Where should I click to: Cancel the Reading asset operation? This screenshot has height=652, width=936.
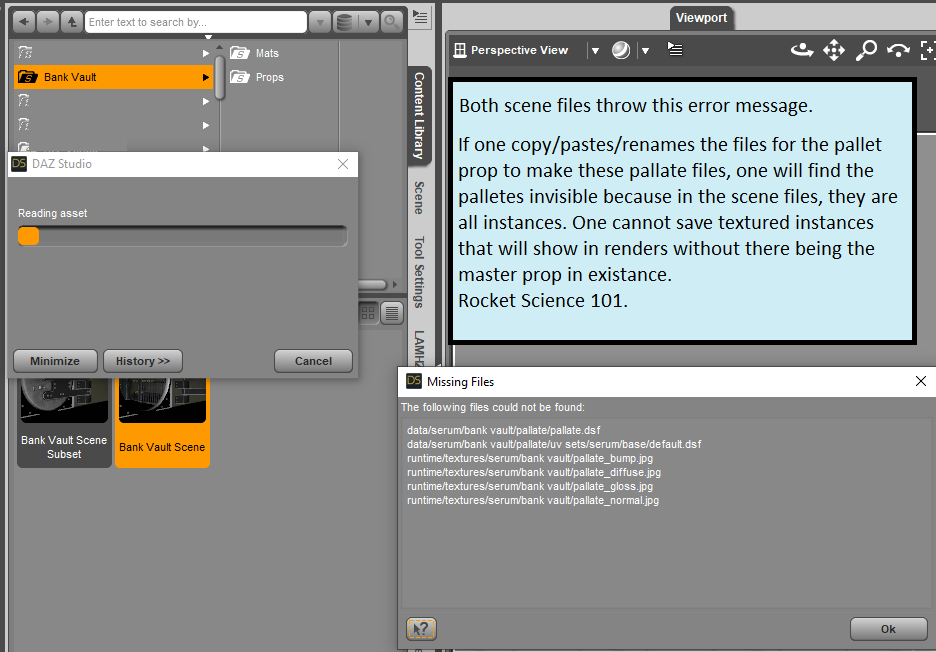coord(313,361)
